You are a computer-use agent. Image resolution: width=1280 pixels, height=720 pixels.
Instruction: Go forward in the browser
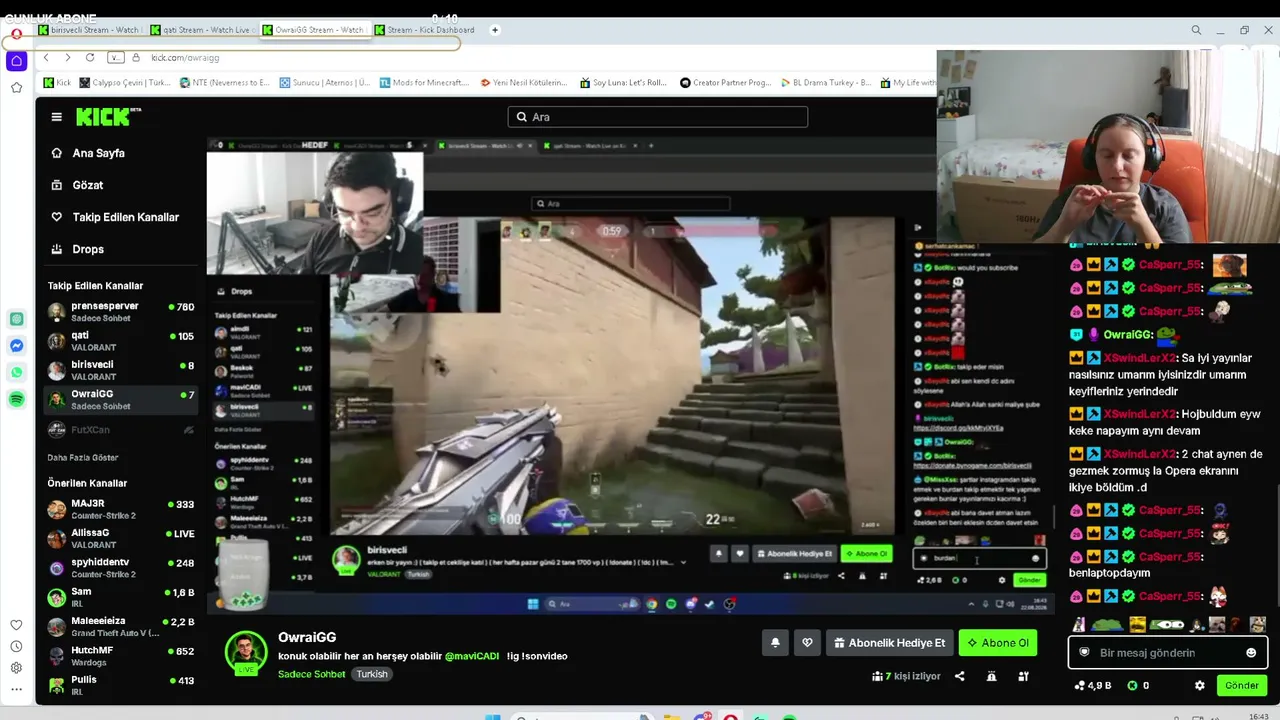68,58
